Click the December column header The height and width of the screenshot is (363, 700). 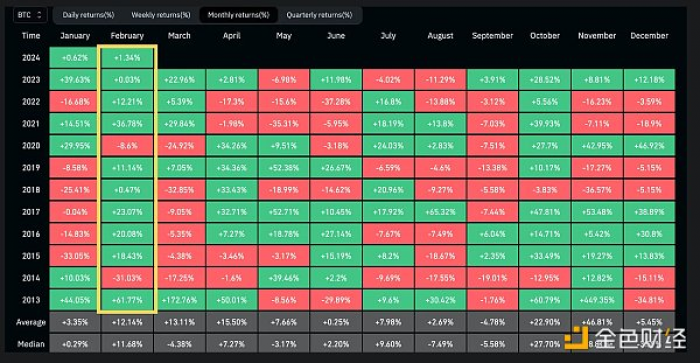coord(649,36)
